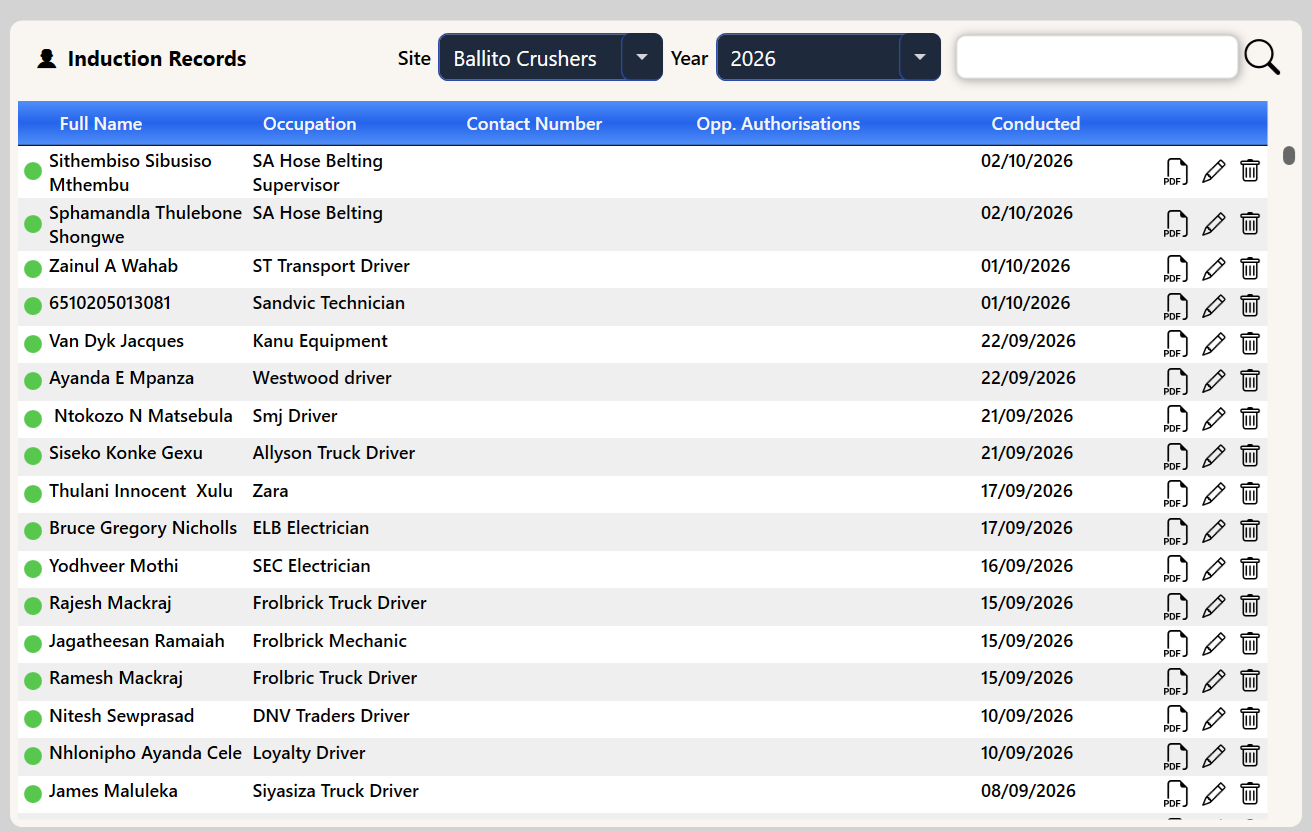Edit Van Dyk Jacques record
This screenshot has height=832, width=1312.
[1213, 344]
